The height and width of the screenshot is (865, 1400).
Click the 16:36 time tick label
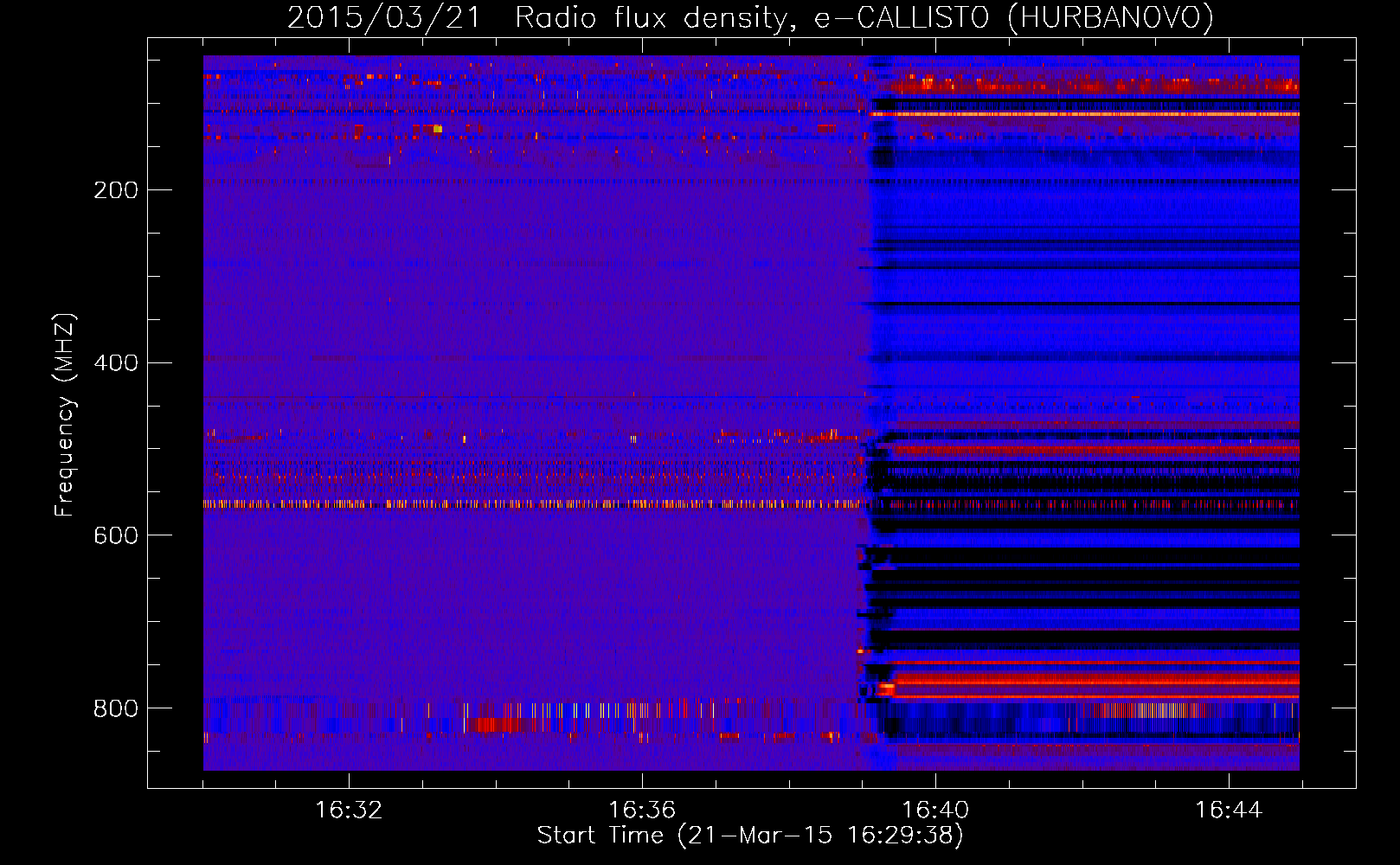[642, 811]
